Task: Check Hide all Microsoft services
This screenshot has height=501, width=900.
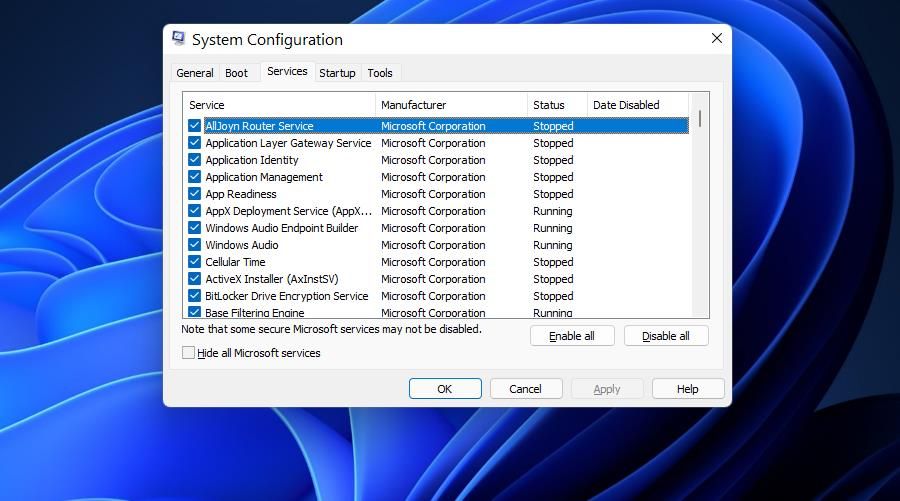Action: (x=188, y=352)
